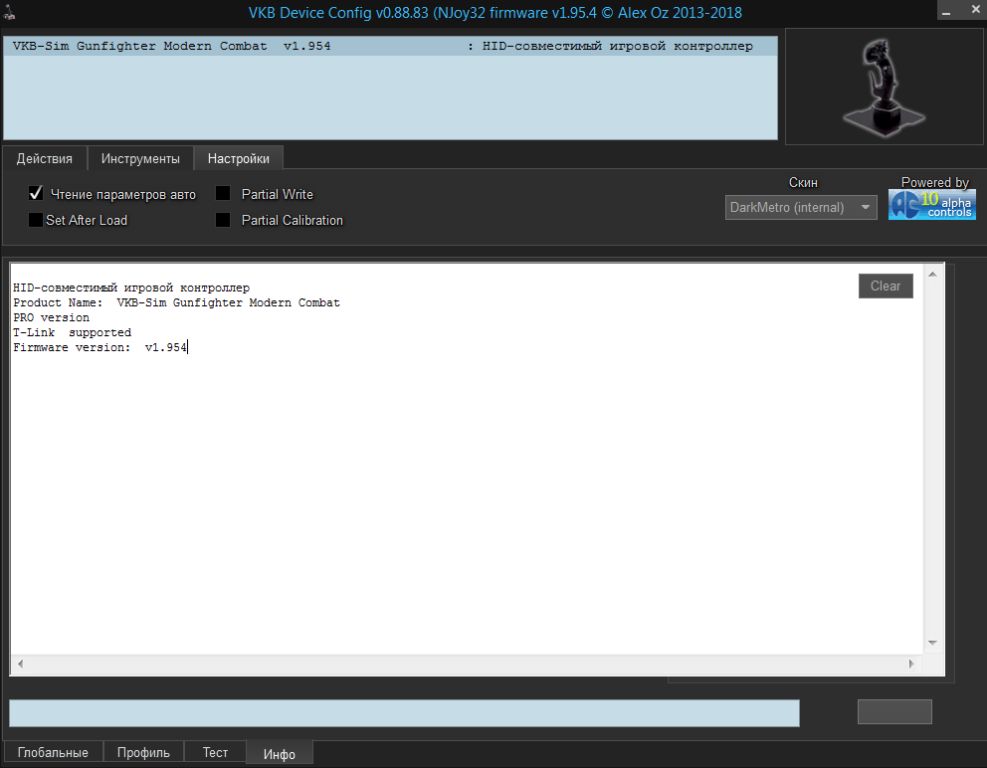
Task: Click the unlabeled gray button at bottom right
Action: click(894, 712)
